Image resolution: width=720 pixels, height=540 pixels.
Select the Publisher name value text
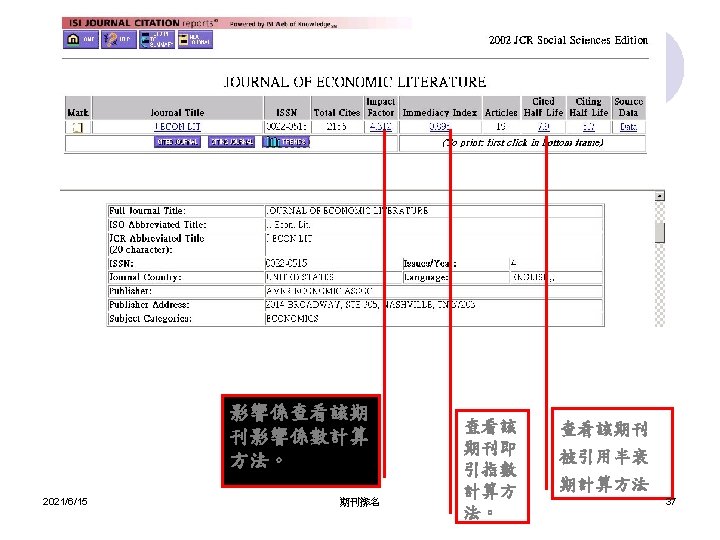[320, 291]
